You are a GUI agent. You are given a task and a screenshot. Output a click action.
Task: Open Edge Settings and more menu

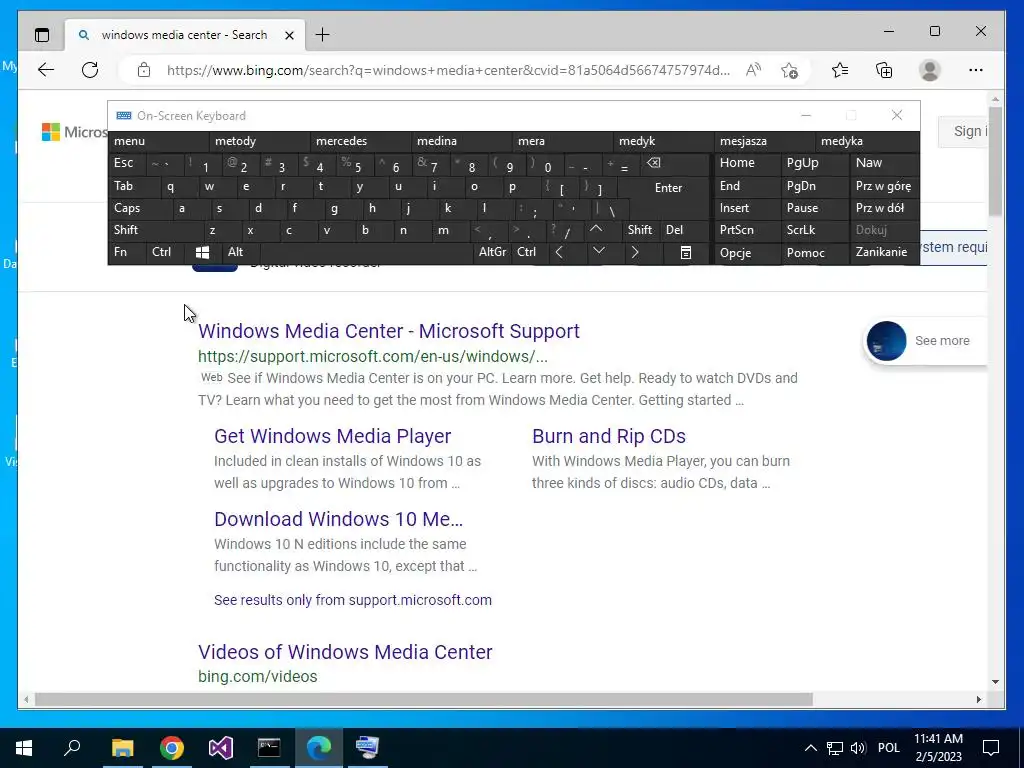[x=976, y=70]
